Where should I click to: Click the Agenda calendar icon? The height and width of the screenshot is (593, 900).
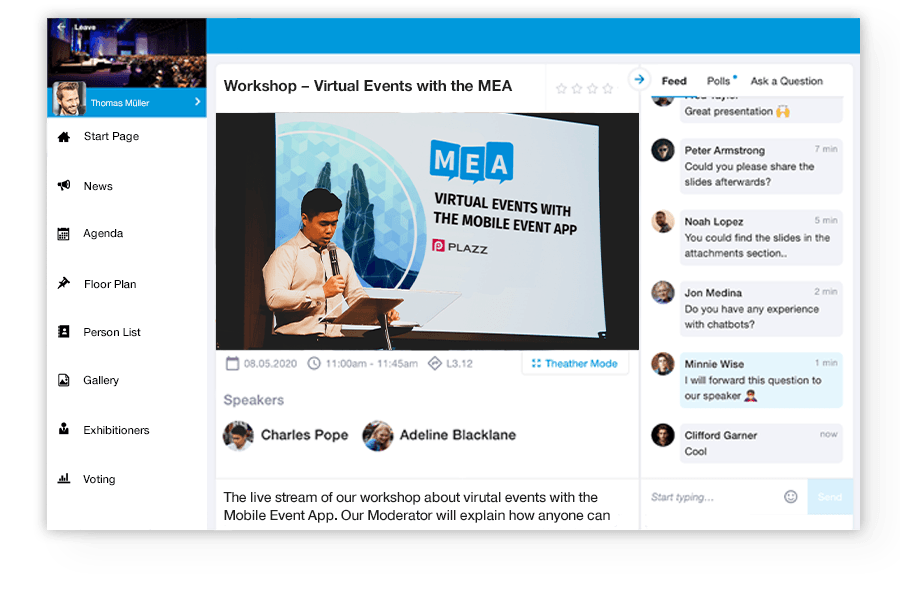pyautogui.click(x=64, y=234)
